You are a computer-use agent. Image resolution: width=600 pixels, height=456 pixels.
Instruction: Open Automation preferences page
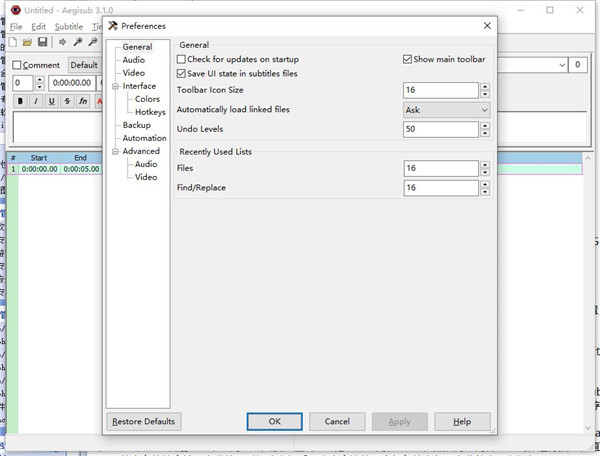144,138
